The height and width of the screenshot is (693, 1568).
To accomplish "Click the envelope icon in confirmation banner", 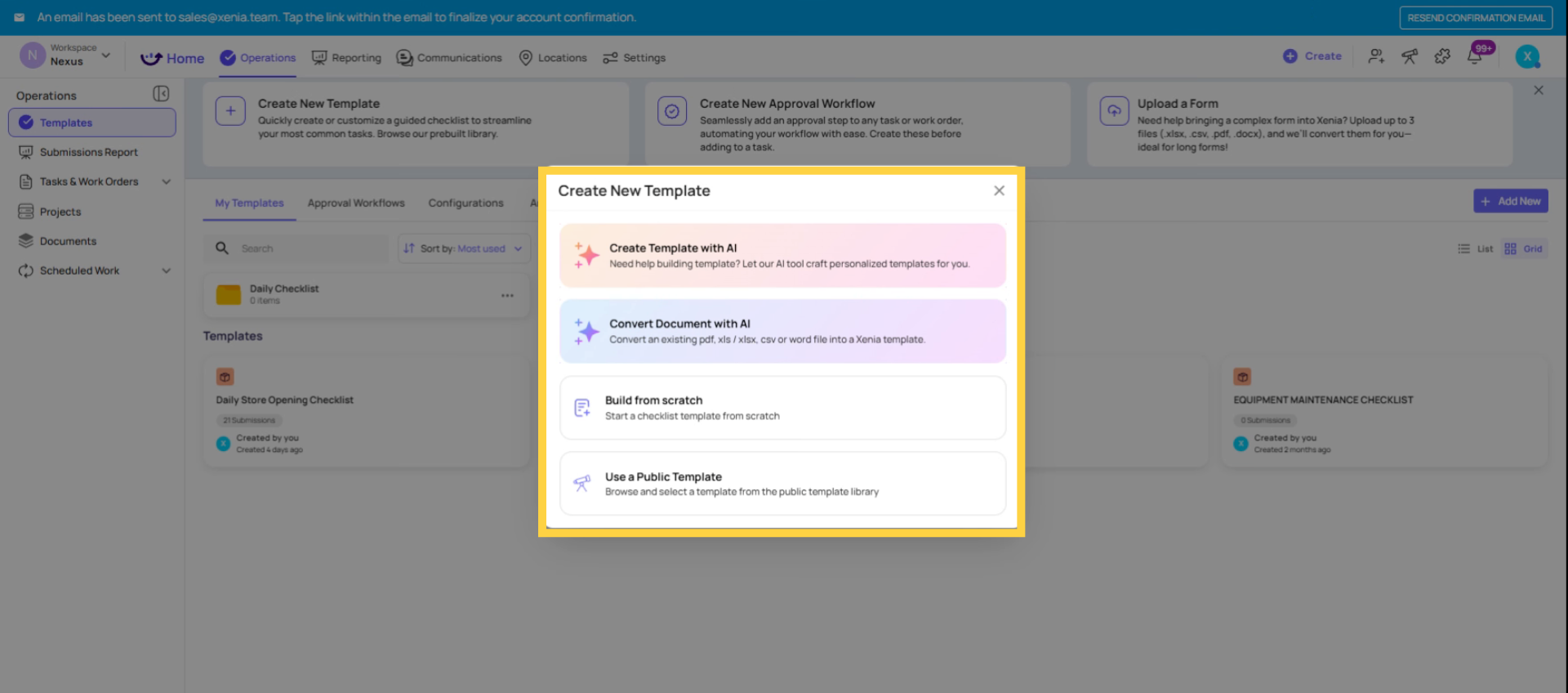I will point(20,17).
